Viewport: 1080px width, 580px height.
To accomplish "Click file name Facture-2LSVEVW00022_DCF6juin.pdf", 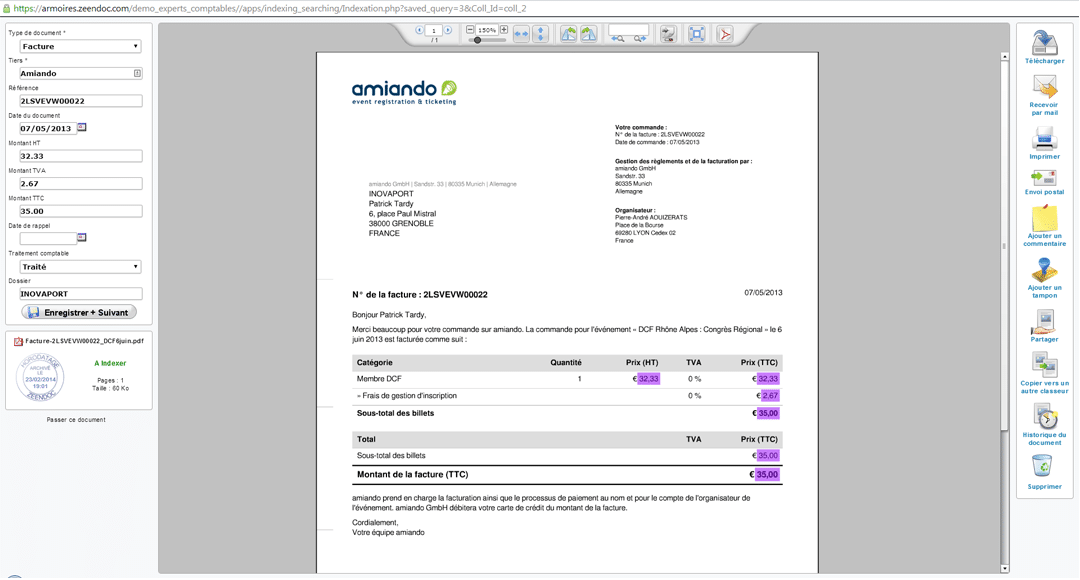I will tap(84, 341).
